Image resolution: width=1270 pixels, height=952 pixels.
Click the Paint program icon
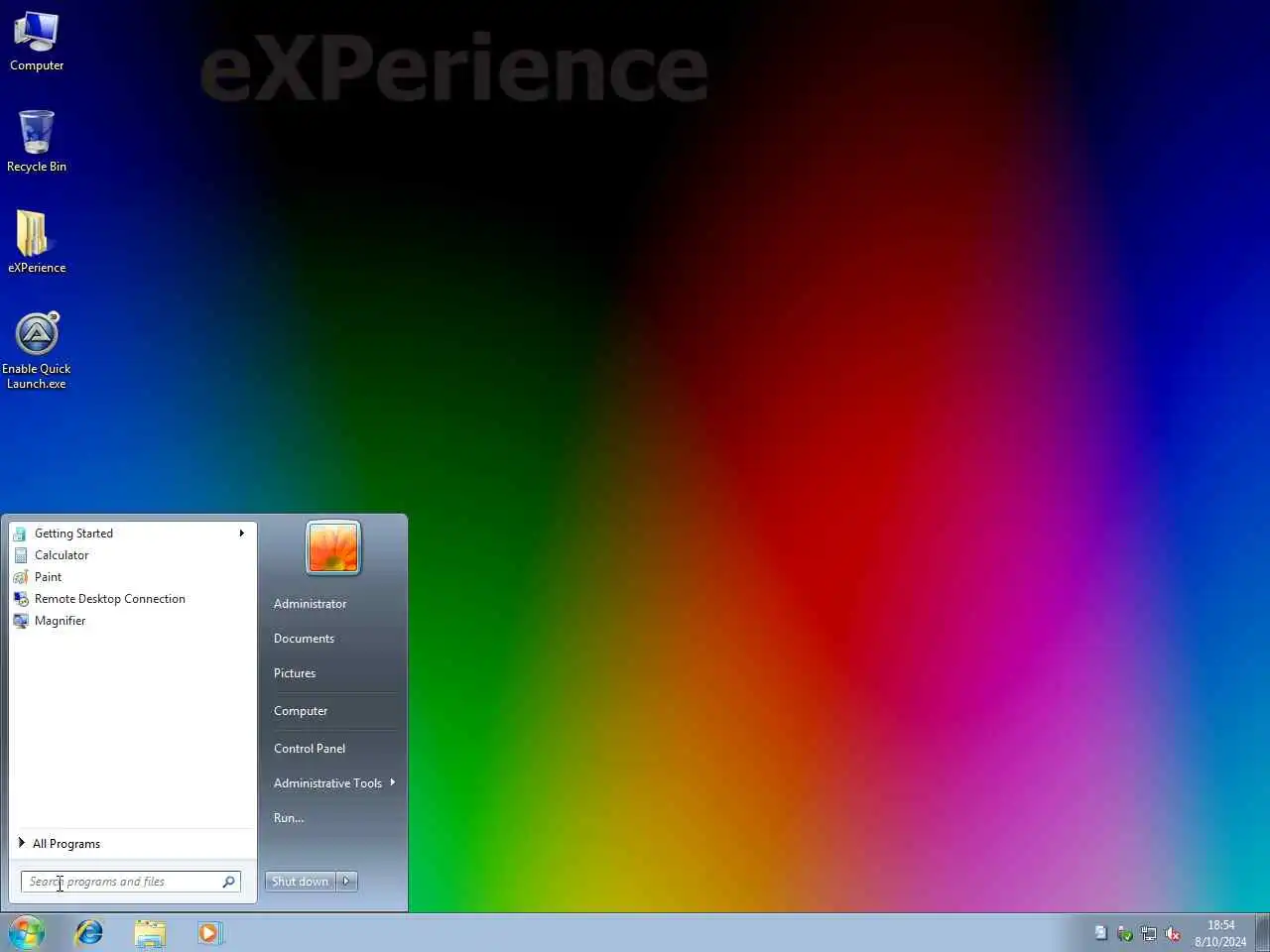coord(20,577)
